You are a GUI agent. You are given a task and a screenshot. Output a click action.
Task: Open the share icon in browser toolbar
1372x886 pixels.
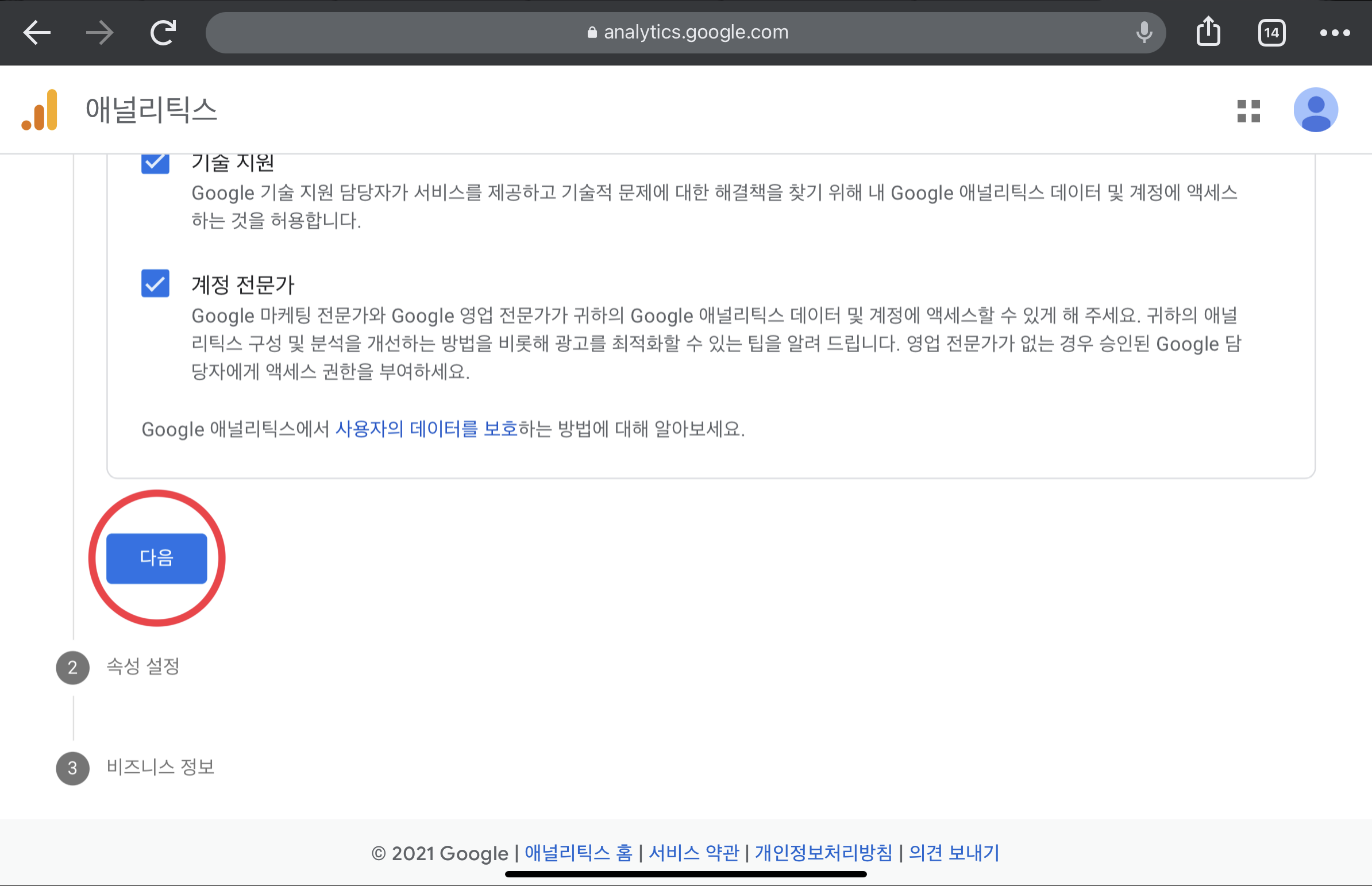click(1208, 32)
